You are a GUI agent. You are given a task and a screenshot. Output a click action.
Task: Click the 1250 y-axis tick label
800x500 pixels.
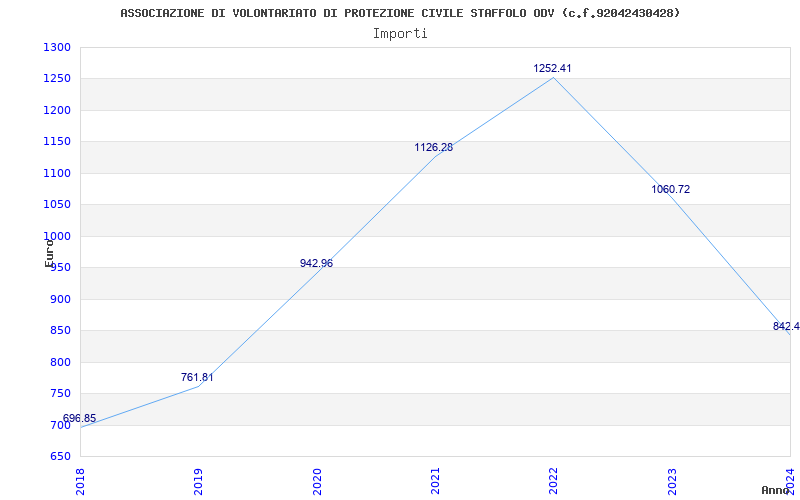pyautogui.click(x=57, y=79)
